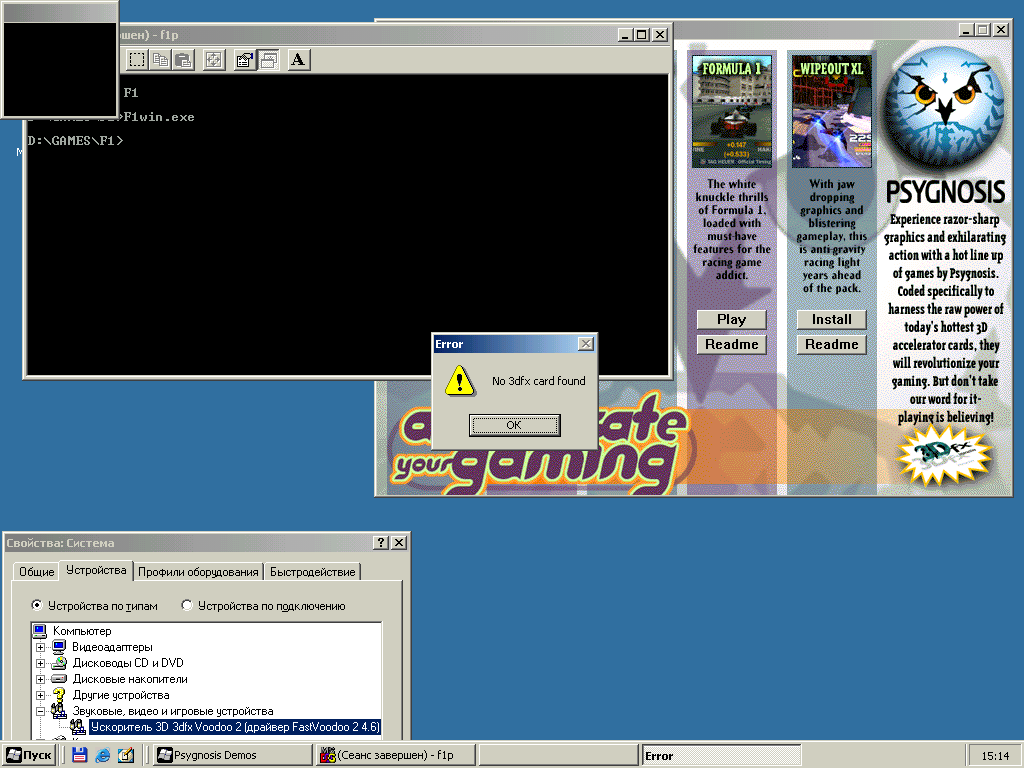The height and width of the screenshot is (768, 1024).
Task: Select 'Устройства по подключению' radio button
Action: pos(187,605)
